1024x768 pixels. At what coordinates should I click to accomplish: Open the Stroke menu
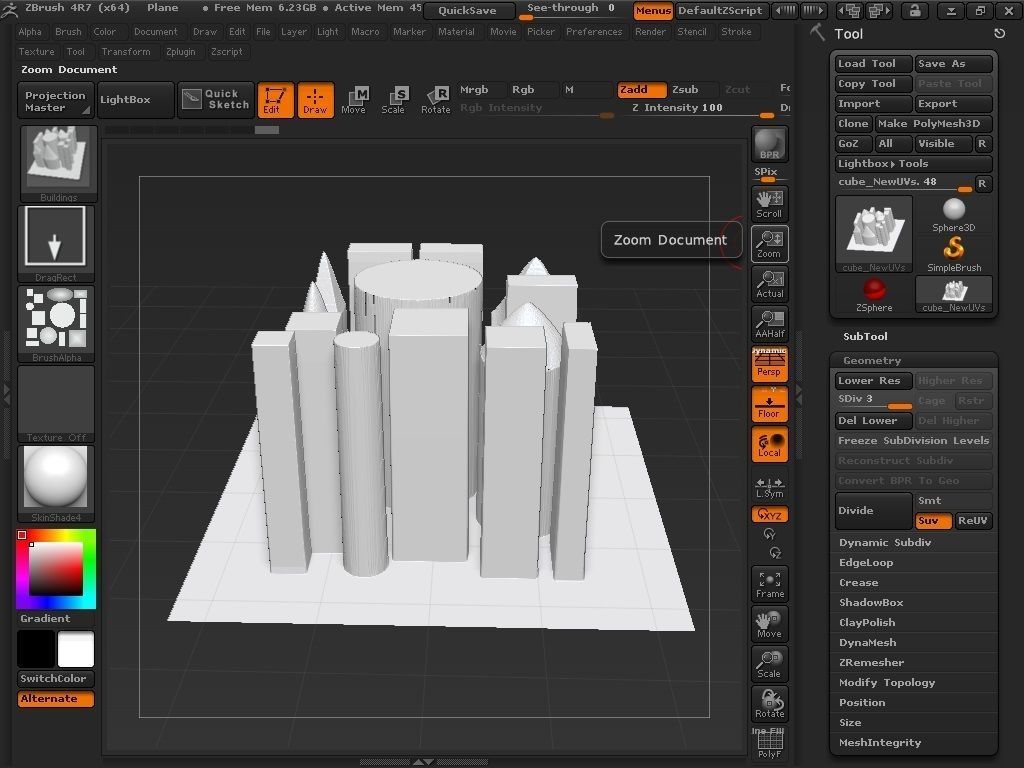[736, 31]
